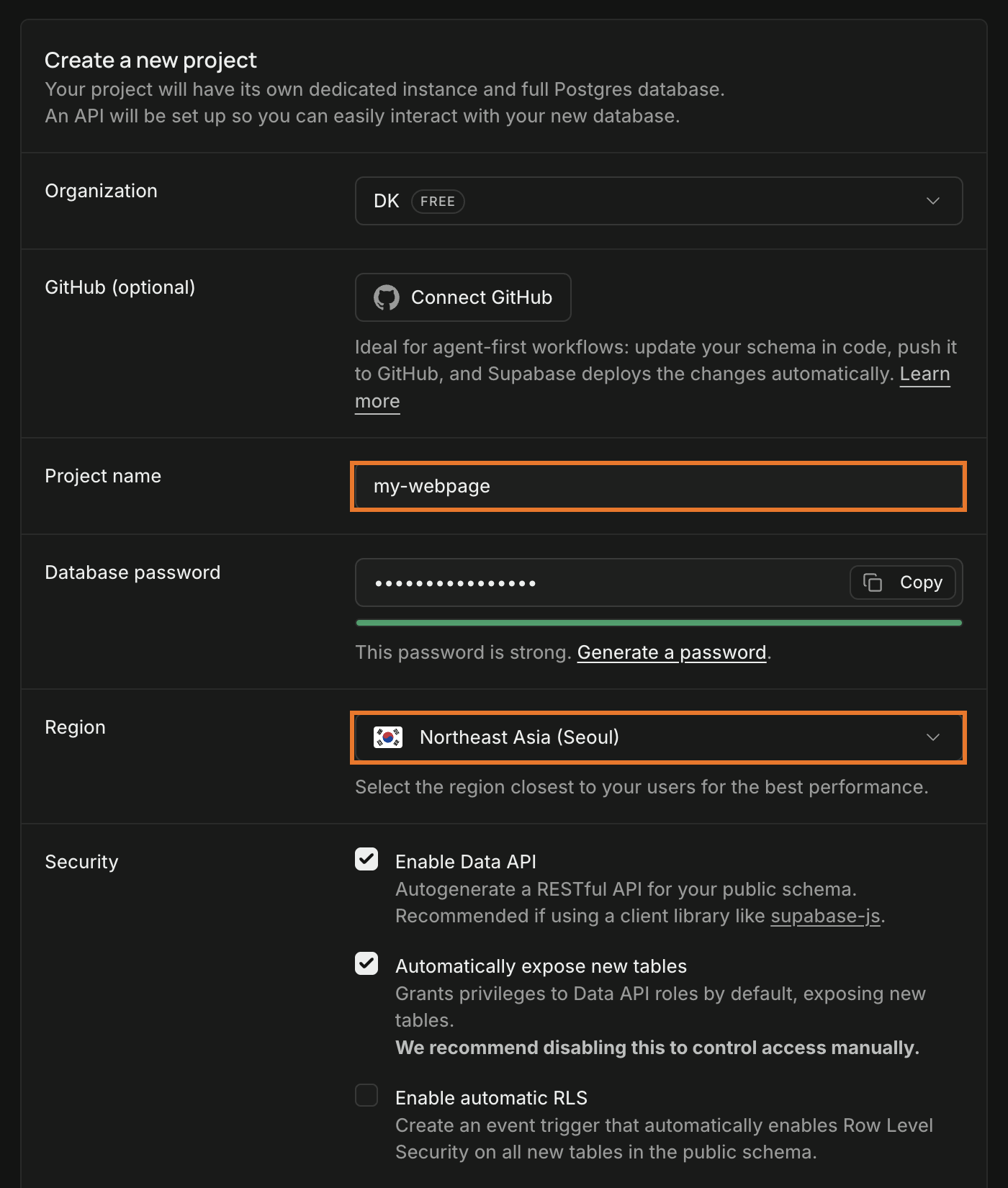Image resolution: width=1008 pixels, height=1188 pixels.
Task: Click the copy icon beside the password
Action: (x=873, y=582)
